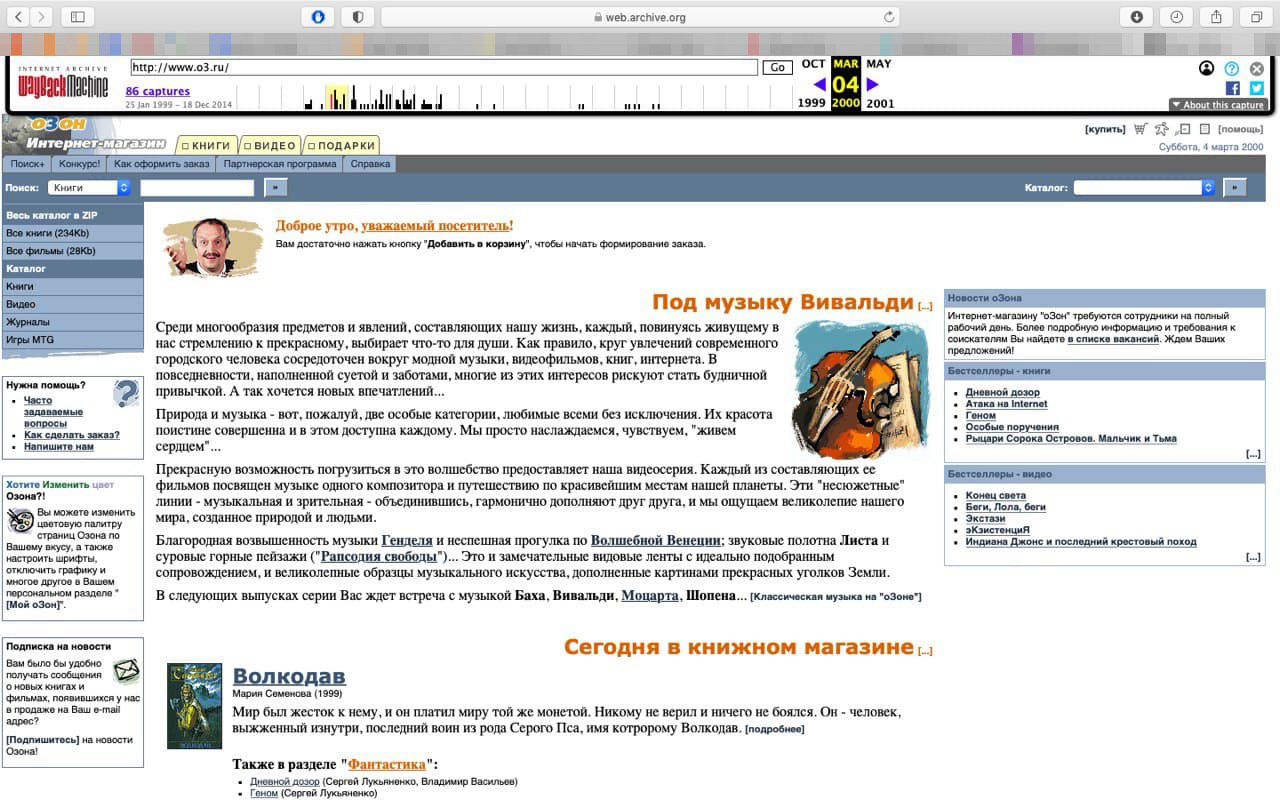Click the Wayback URL input field
The image size is (1280, 800).
[x=444, y=68]
